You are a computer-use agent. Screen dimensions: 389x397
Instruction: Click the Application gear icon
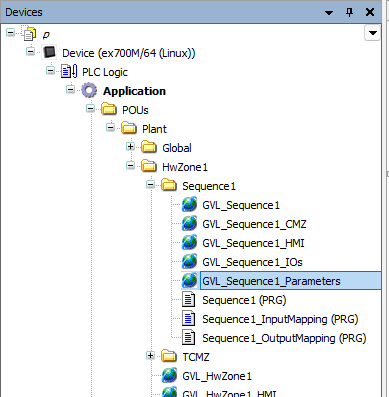click(x=89, y=90)
